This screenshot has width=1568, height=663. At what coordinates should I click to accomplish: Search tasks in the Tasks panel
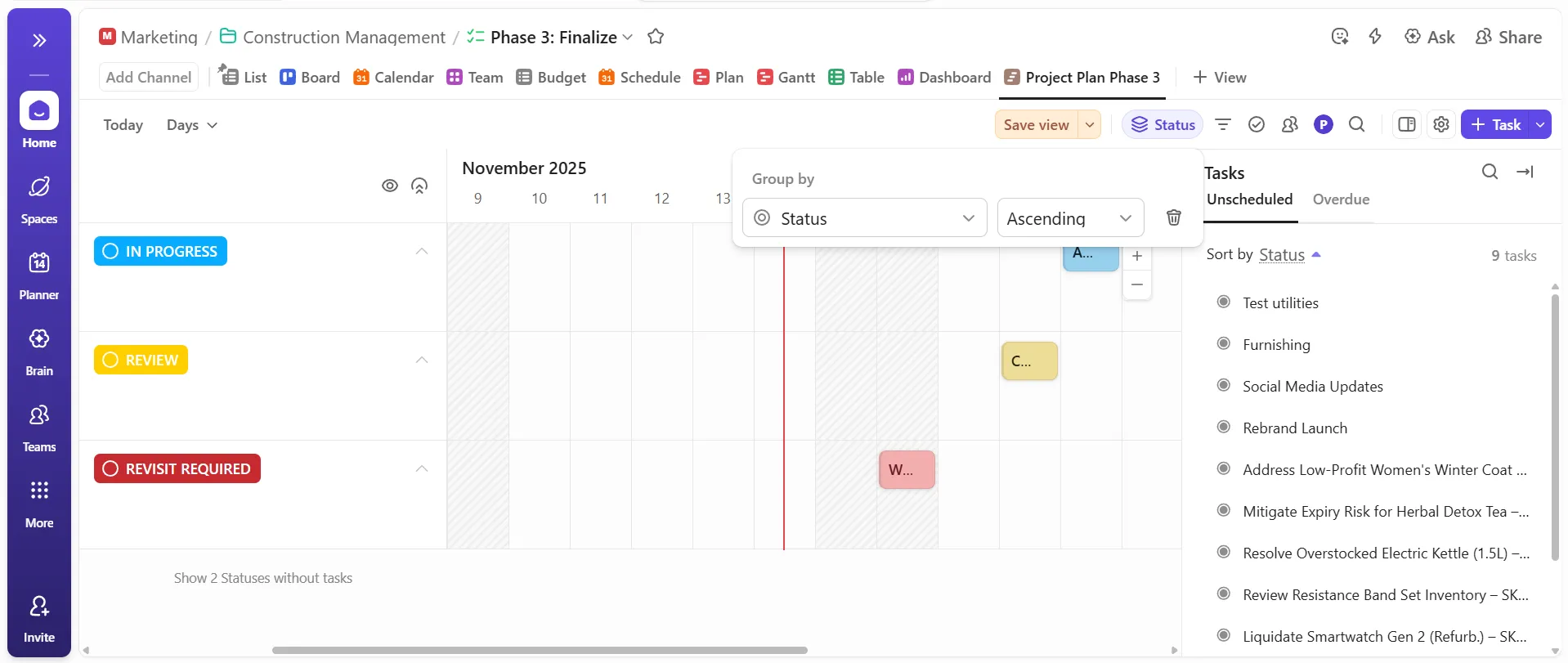coord(1490,172)
